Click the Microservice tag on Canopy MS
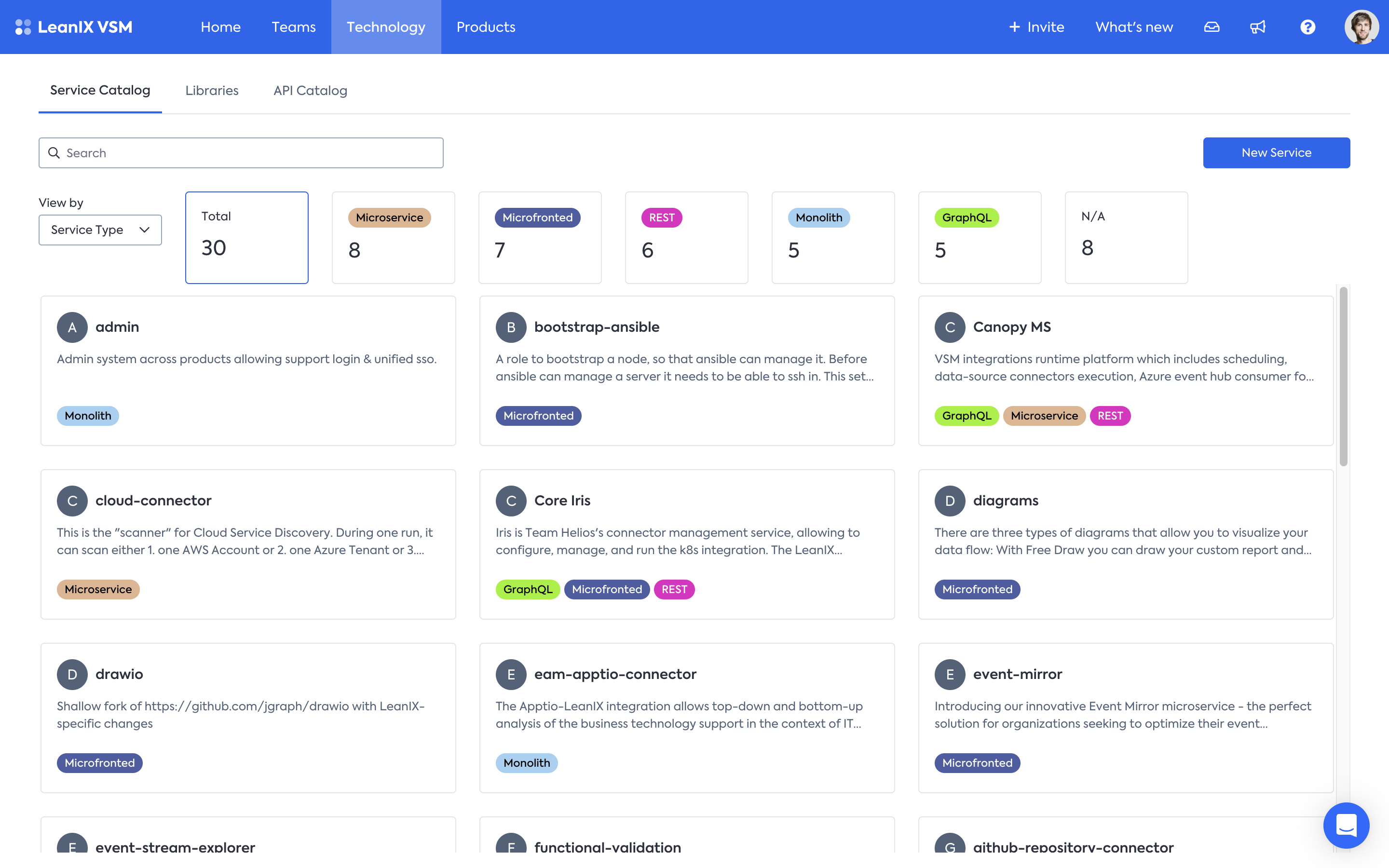The width and height of the screenshot is (1389, 868). [x=1044, y=416]
